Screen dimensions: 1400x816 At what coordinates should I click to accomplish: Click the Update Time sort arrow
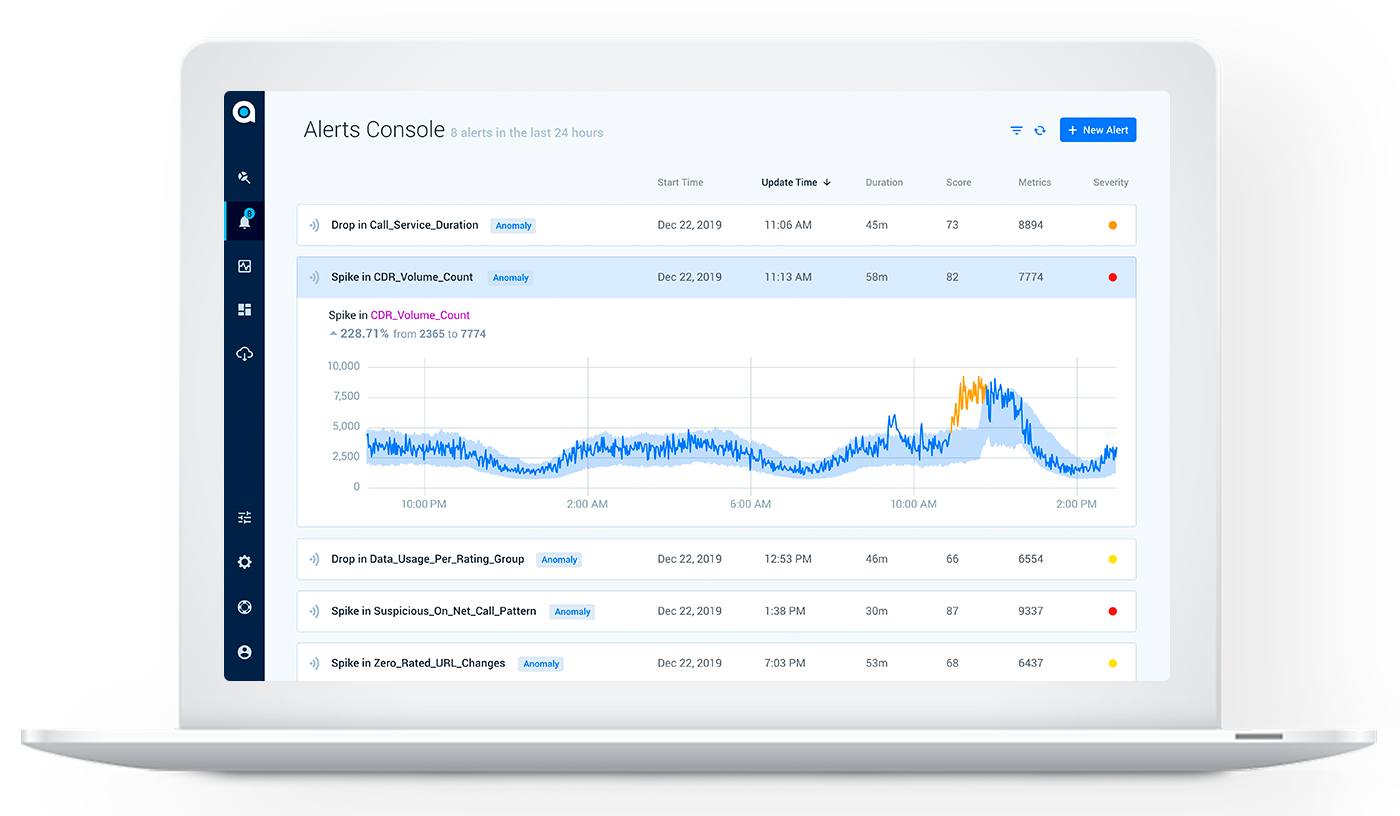tap(827, 183)
